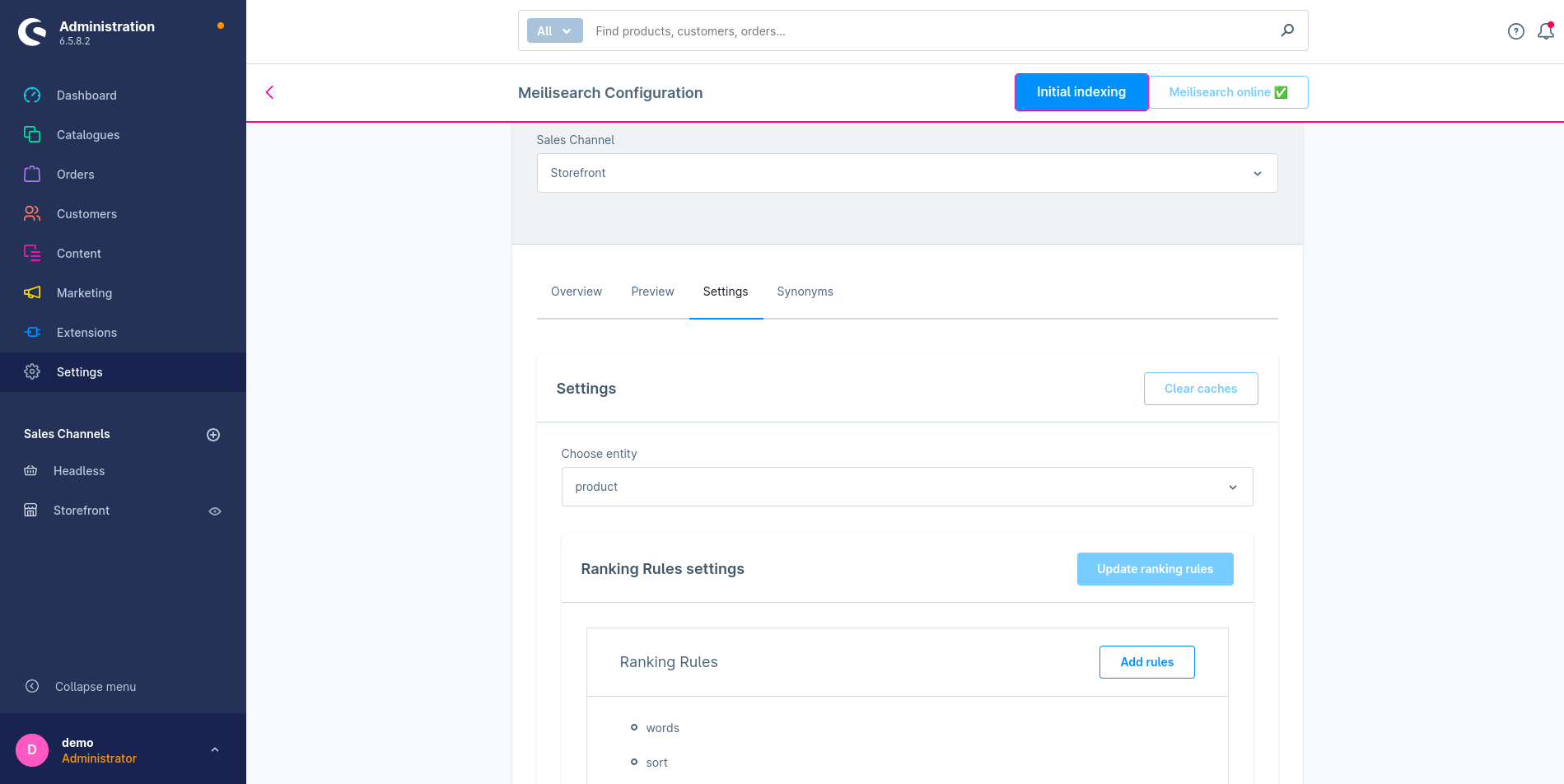The height and width of the screenshot is (784, 1564).
Task: Start Initial indexing
Action: coord(1081,92)
